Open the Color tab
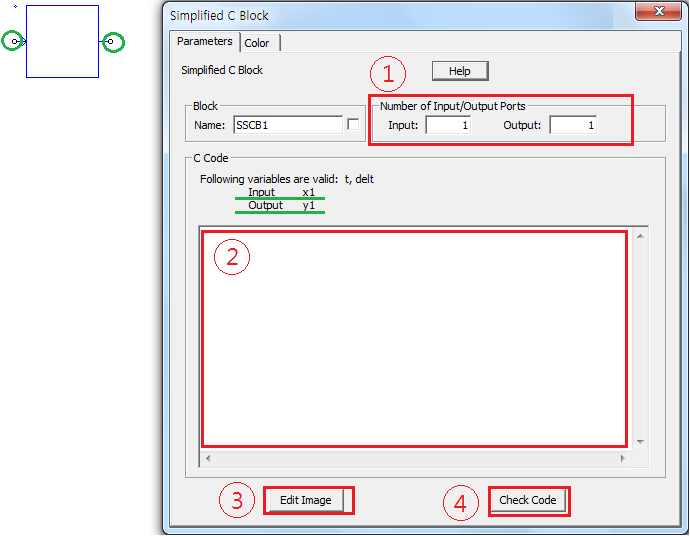The width and height of the screenshot is (690, 537). pos(258,43)
